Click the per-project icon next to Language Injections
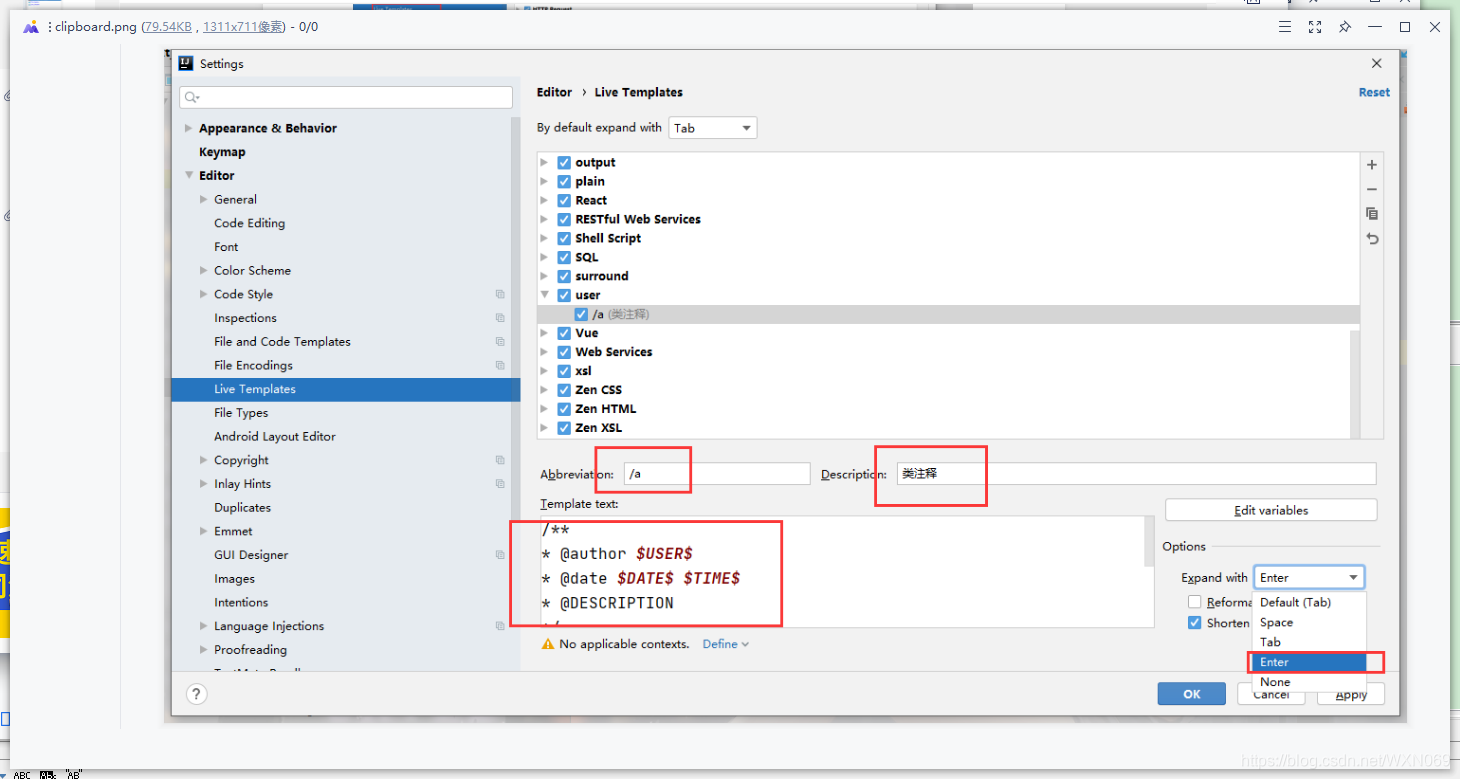The image size is (1460, 779). [500, 626]
